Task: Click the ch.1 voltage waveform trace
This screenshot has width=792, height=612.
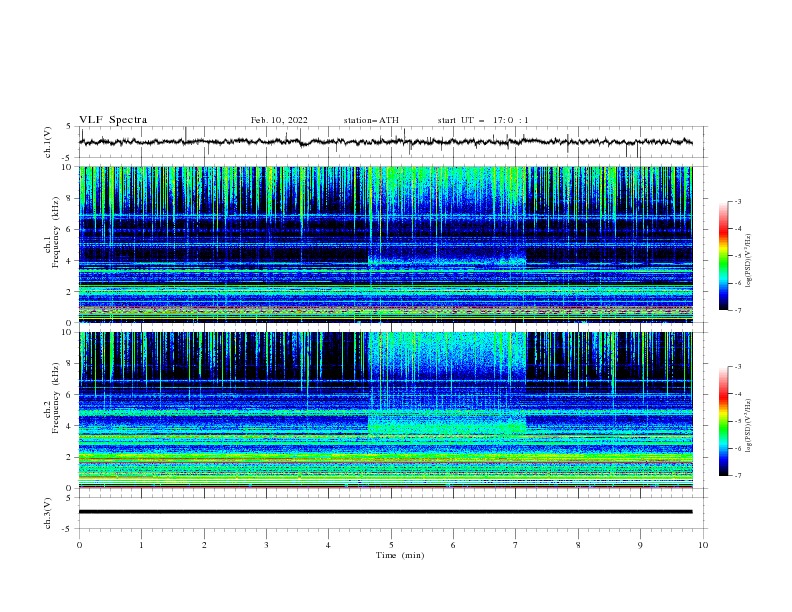Action: coord(385,142)
